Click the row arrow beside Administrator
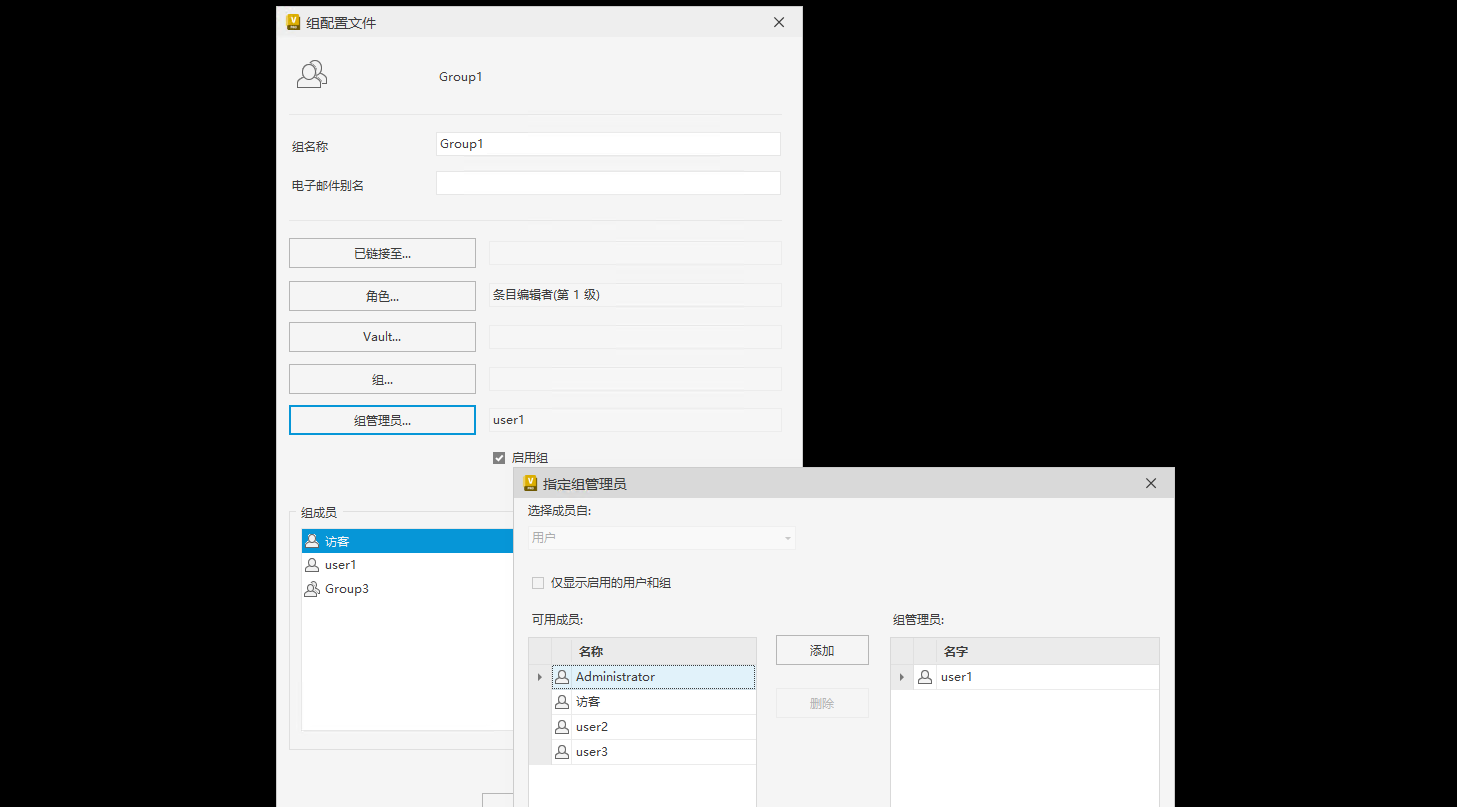 [x=540, y=677]
